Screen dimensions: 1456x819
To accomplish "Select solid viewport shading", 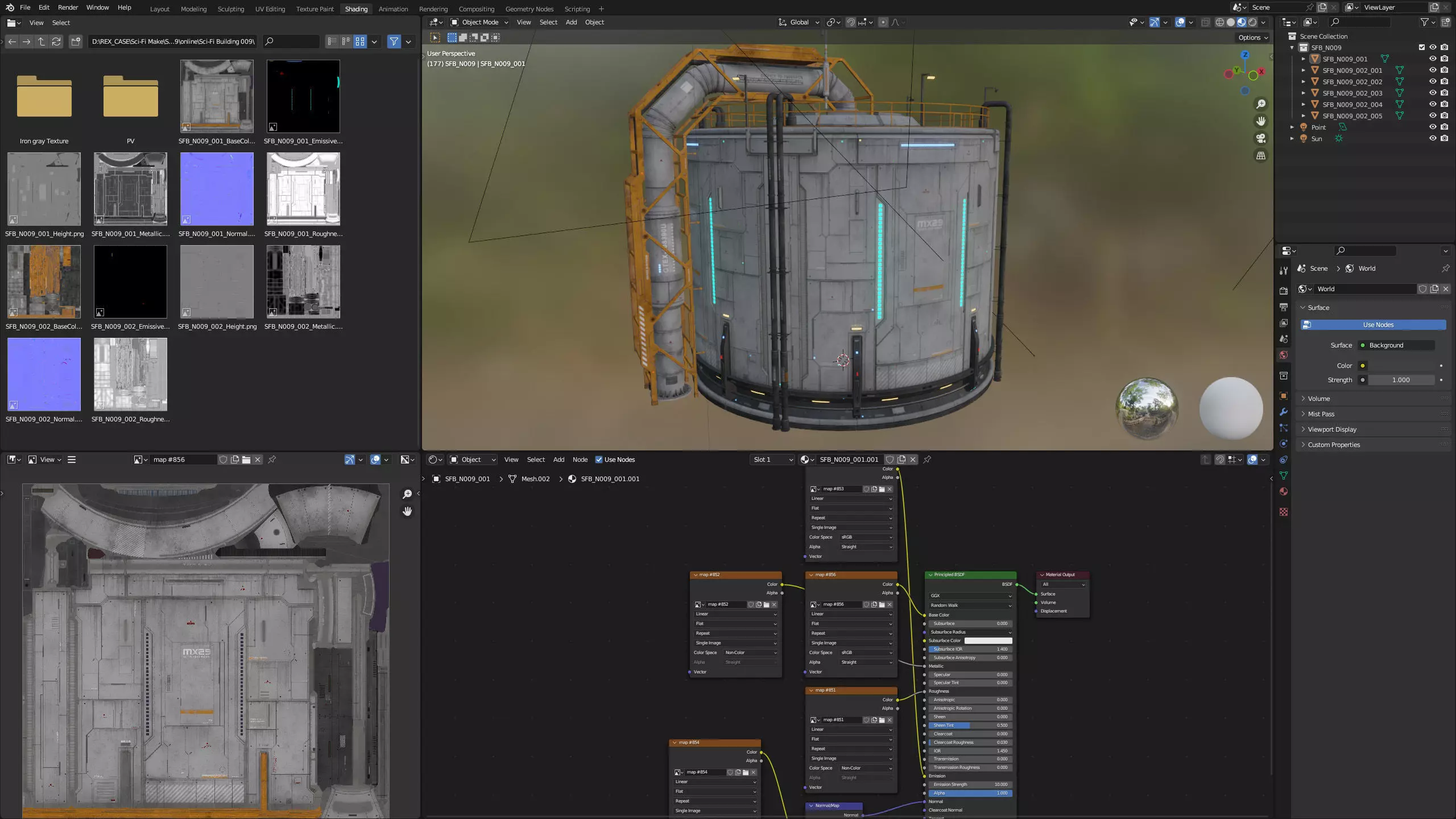I will [x=1231, y=22].
